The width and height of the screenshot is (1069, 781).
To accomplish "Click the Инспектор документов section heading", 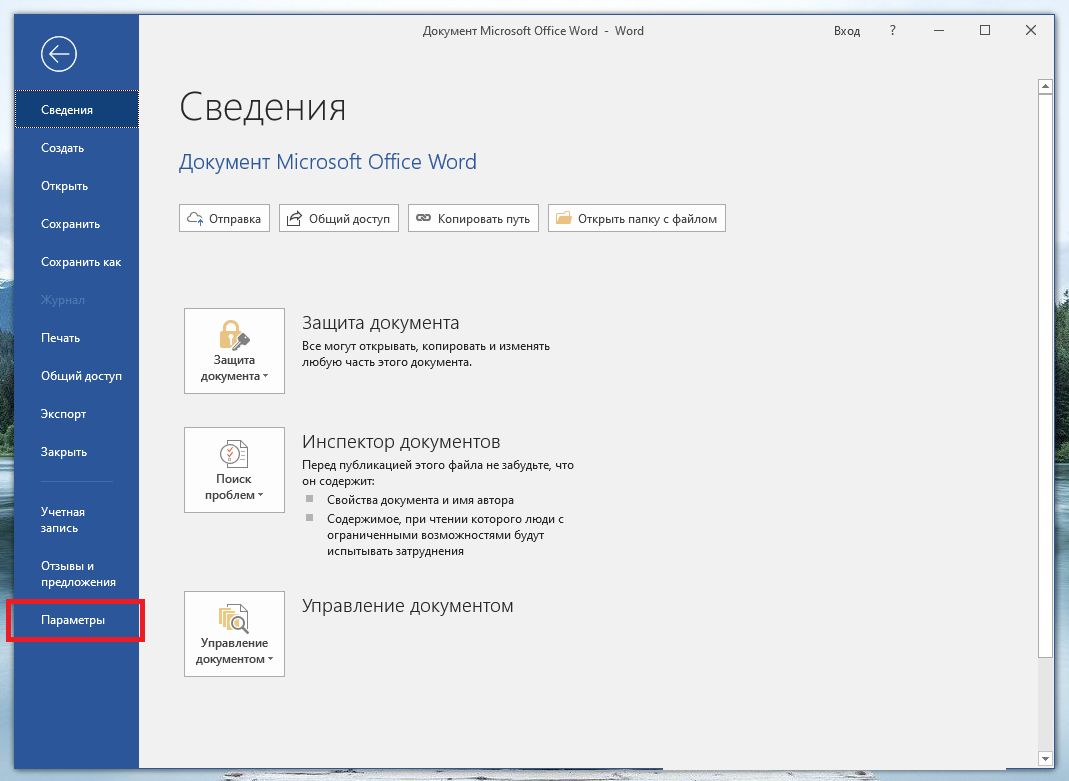I will [x=401, y=442].
